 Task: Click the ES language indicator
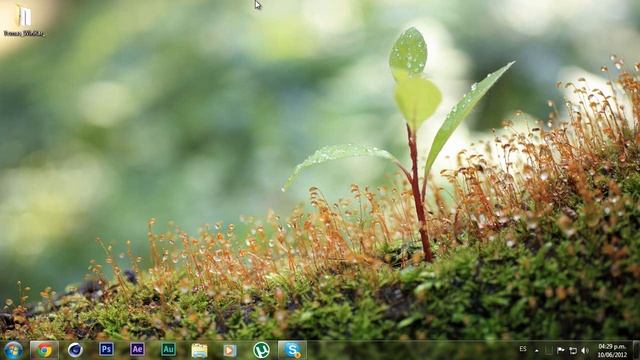pyautogui.click(x=523, y=349)
